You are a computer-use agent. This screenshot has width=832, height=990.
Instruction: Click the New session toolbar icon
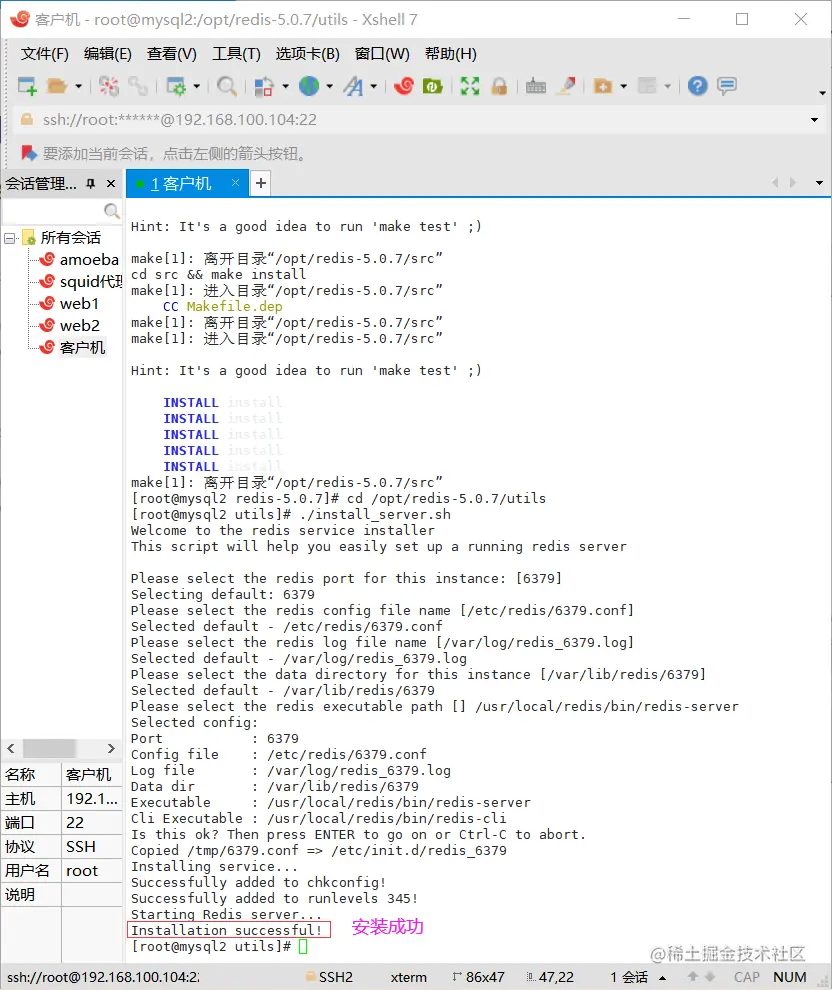point(27,86)
